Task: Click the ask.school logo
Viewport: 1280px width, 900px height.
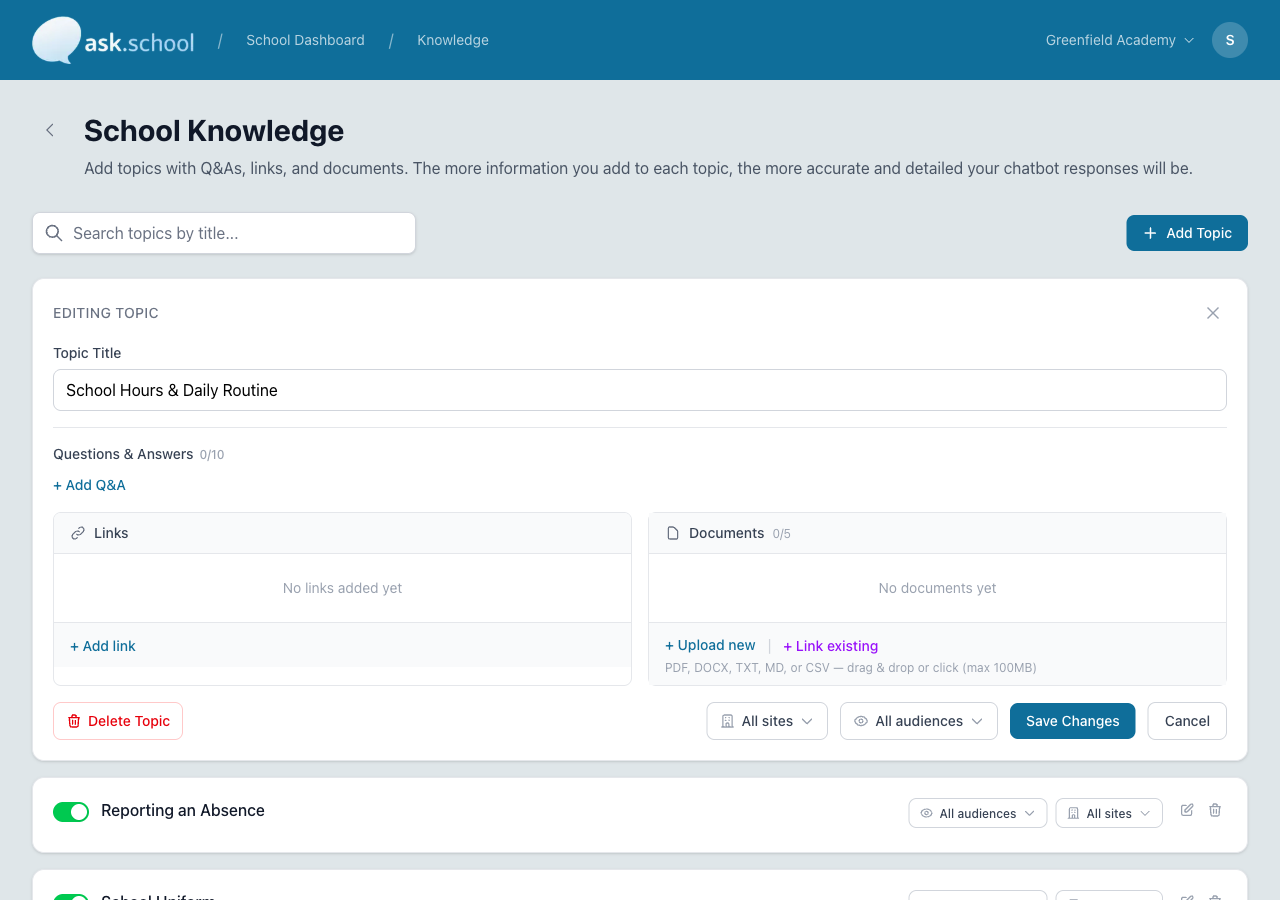Action: click(x=113, y=40)
